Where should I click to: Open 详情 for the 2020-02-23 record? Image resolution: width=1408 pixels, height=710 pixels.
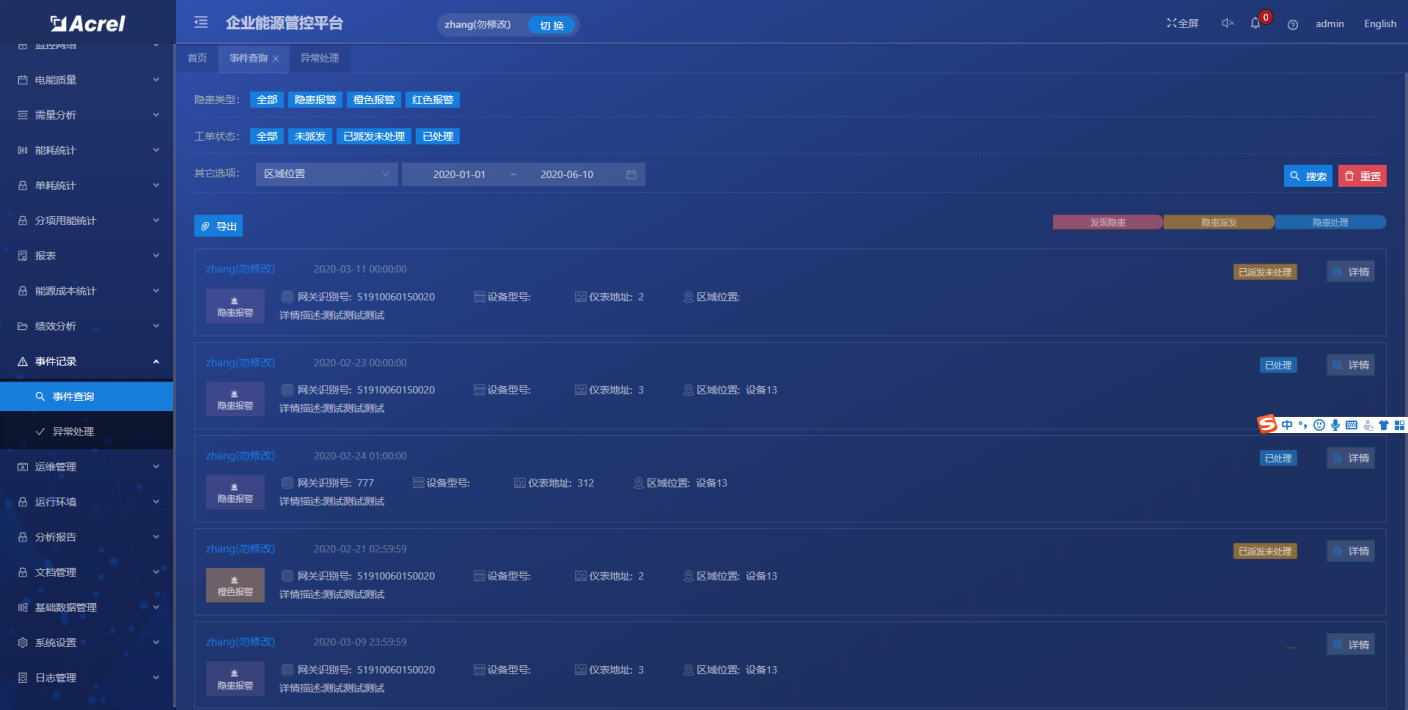tap(1350, 365)
